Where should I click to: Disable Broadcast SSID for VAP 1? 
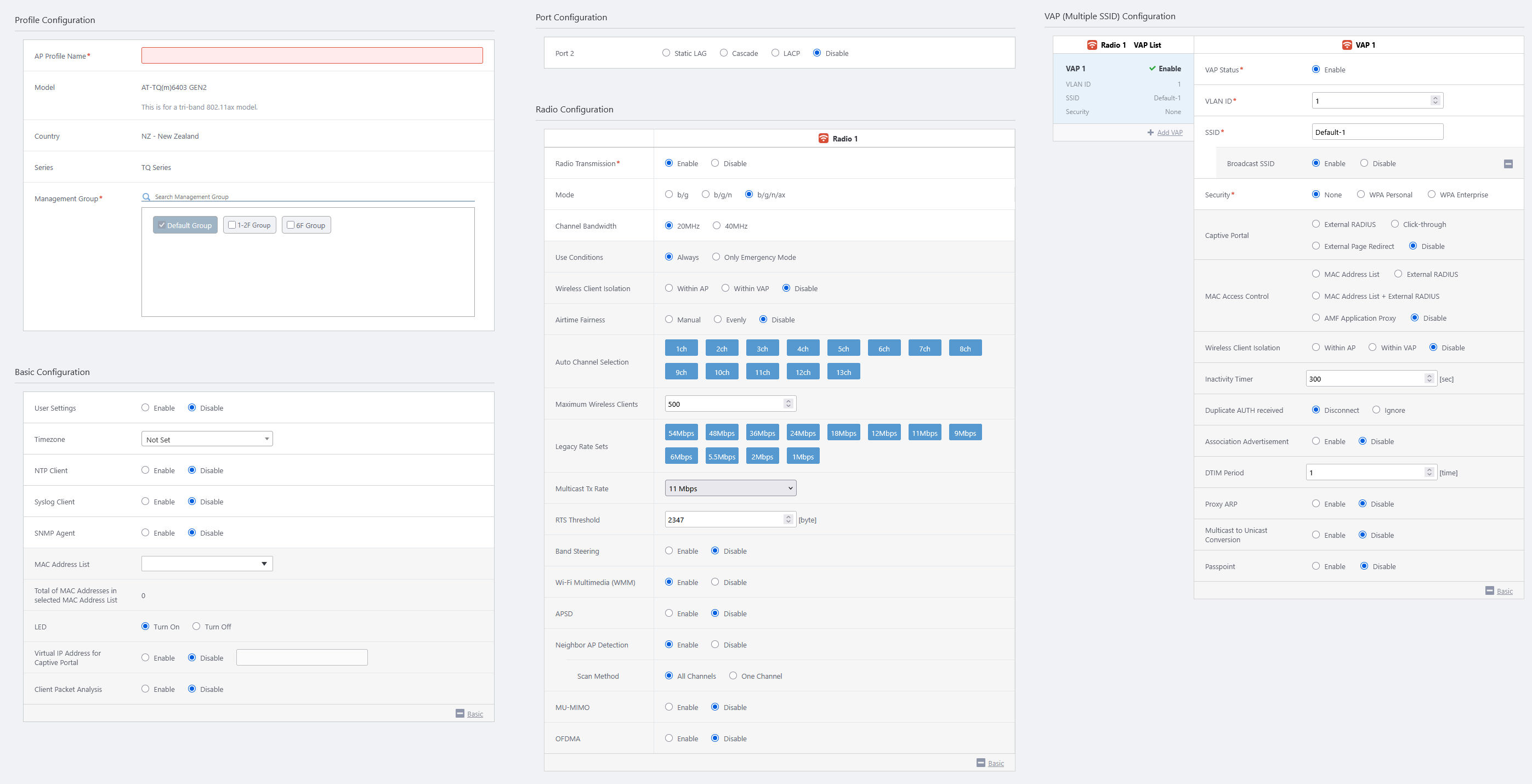pyautogui.click(x=1364, y=163)
